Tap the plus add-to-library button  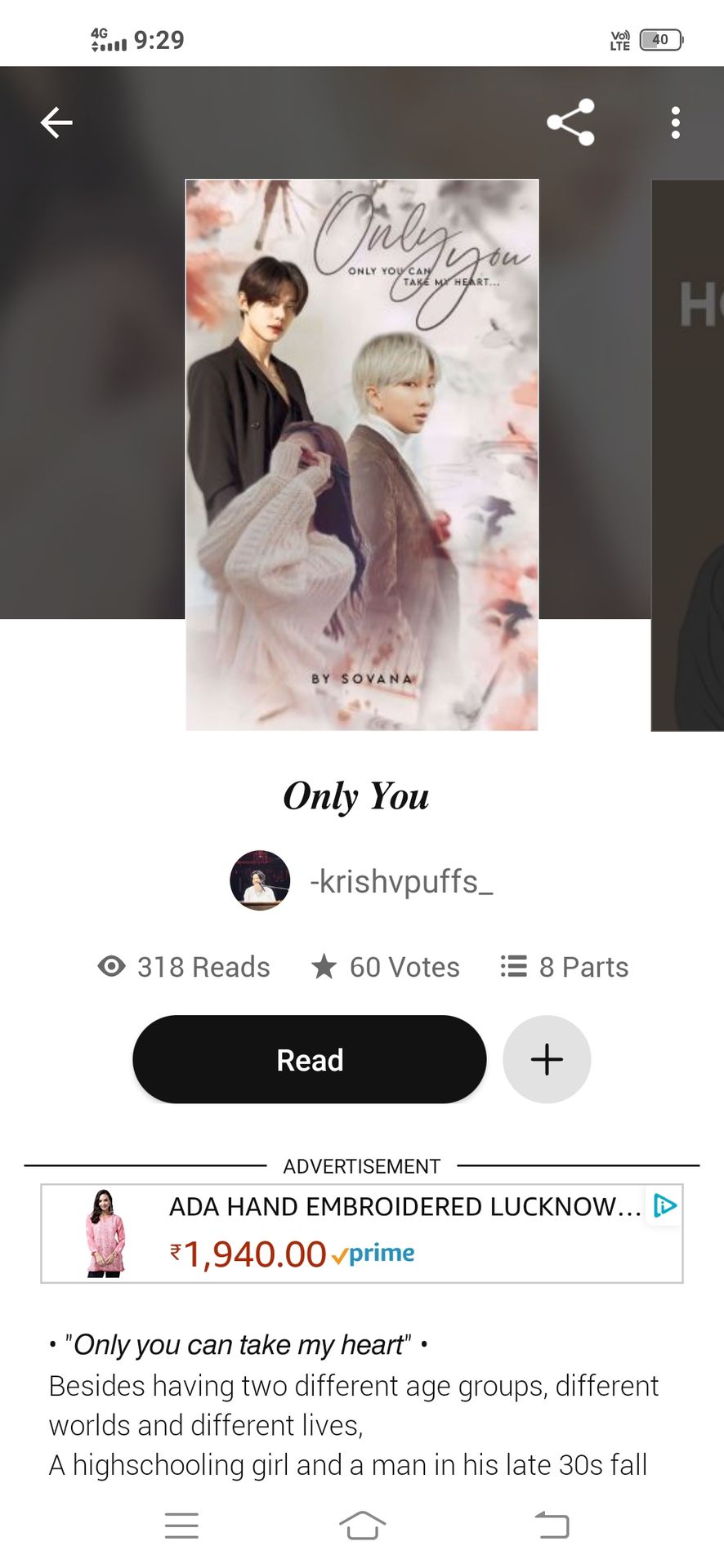547,1059
